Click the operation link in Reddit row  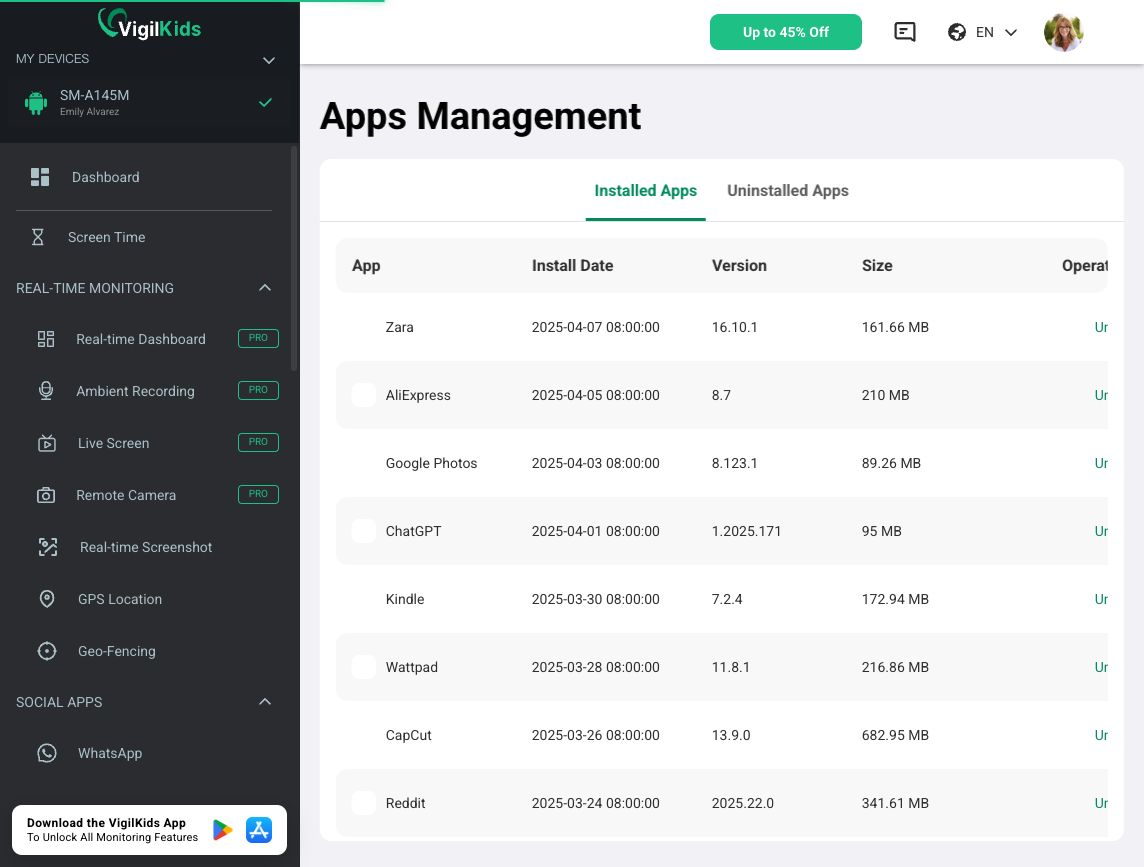click(1101, 803)
